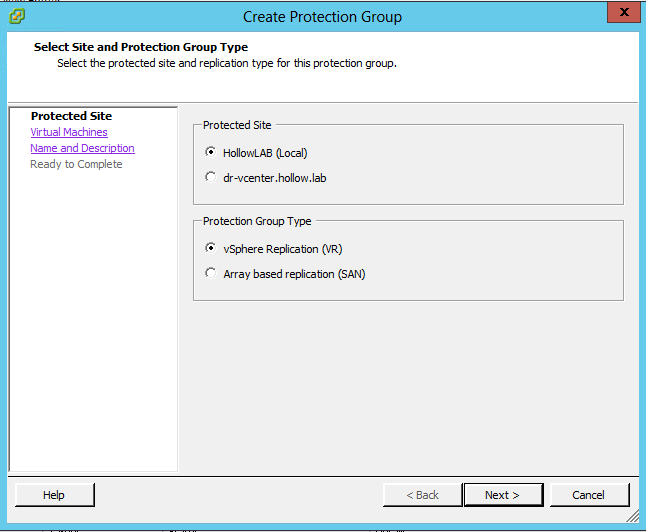Image resolution: width=646 pixels, height=532 pixels.
Task: Click the Create Protection Group title bar
Action: (322, 15)
